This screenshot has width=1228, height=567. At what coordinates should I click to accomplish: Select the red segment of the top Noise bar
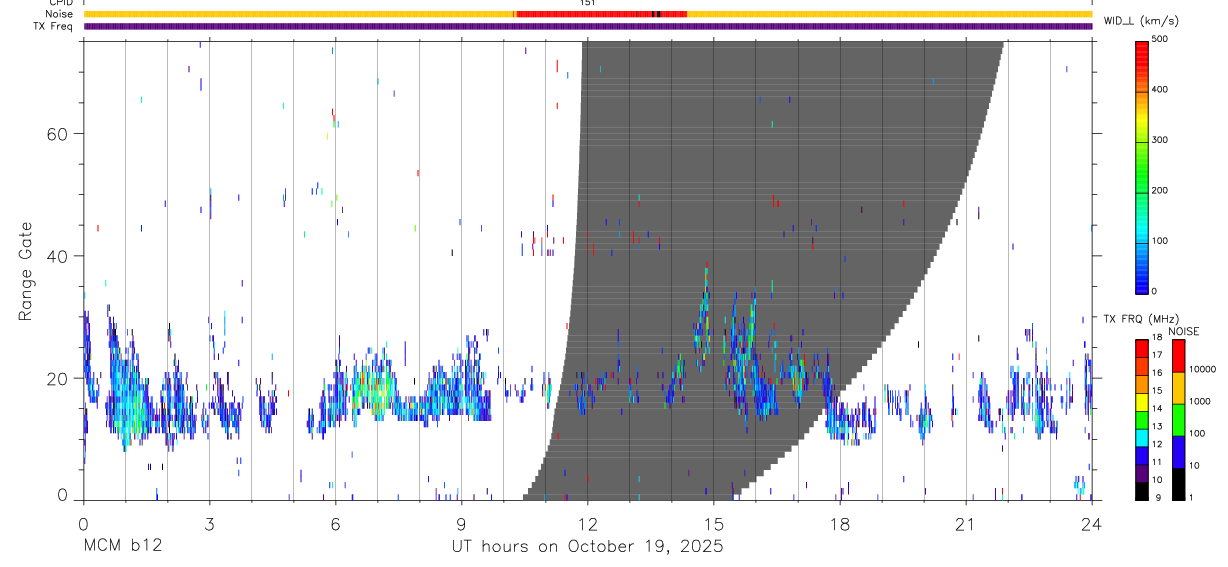pyautogui.click(x=601, y=14)
